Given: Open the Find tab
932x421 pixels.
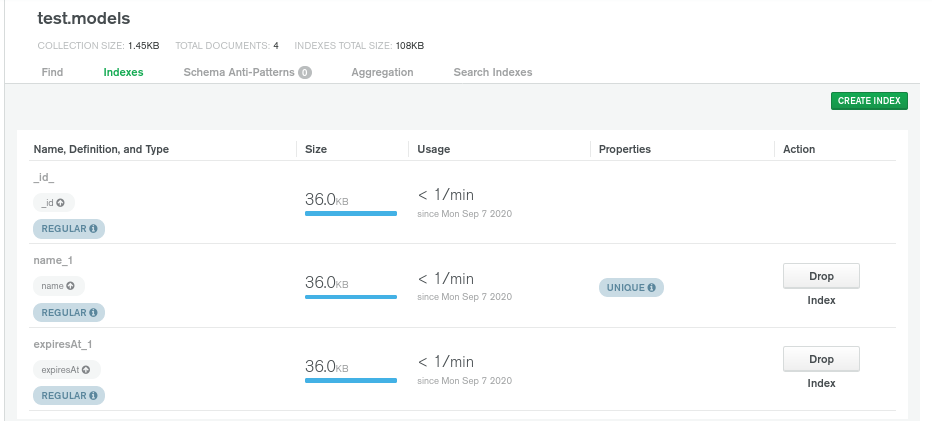Looking at the screenshot, I should click(x=52, y=72).
